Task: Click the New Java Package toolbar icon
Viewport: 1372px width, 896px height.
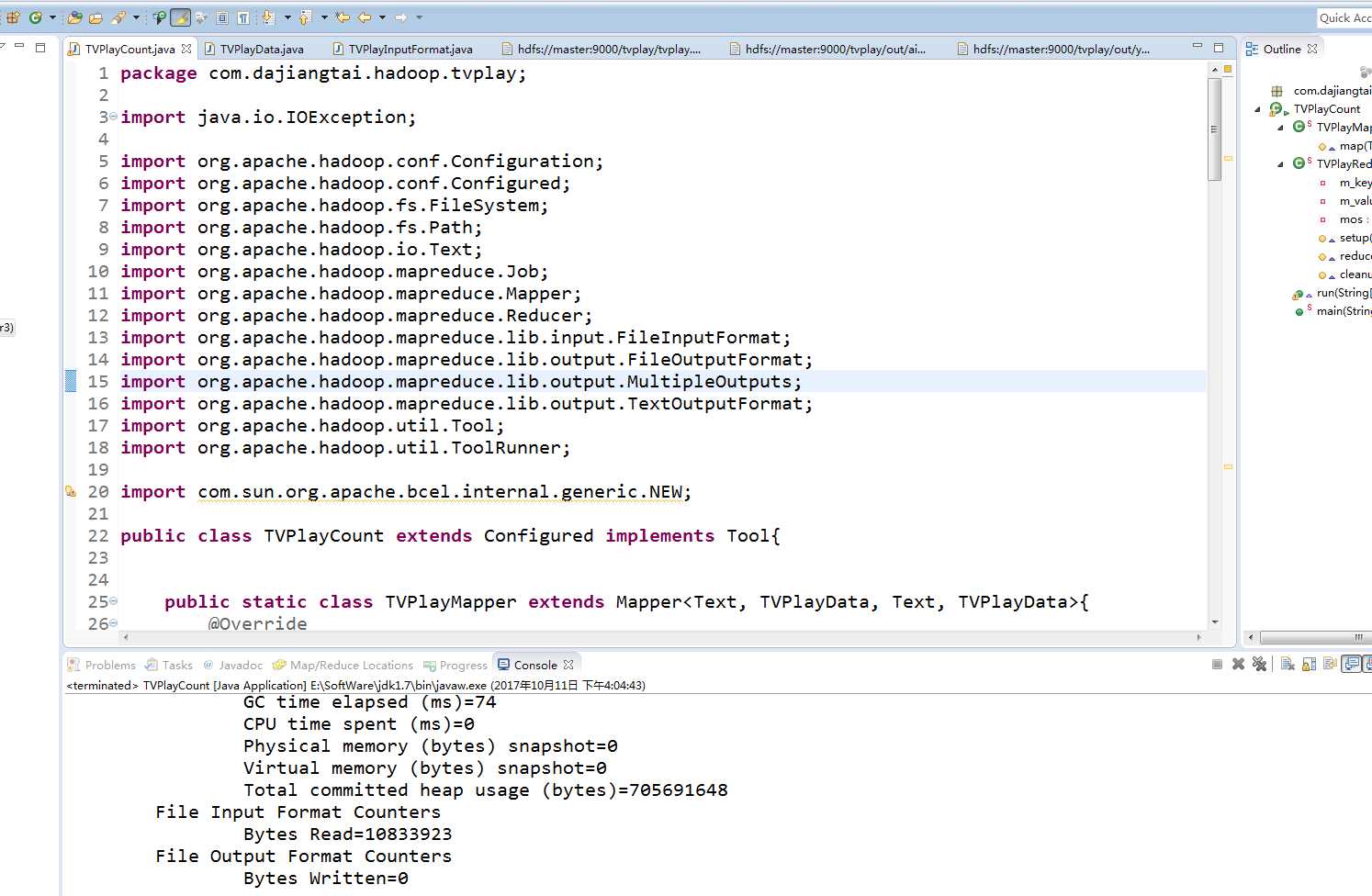Action: 13,17
